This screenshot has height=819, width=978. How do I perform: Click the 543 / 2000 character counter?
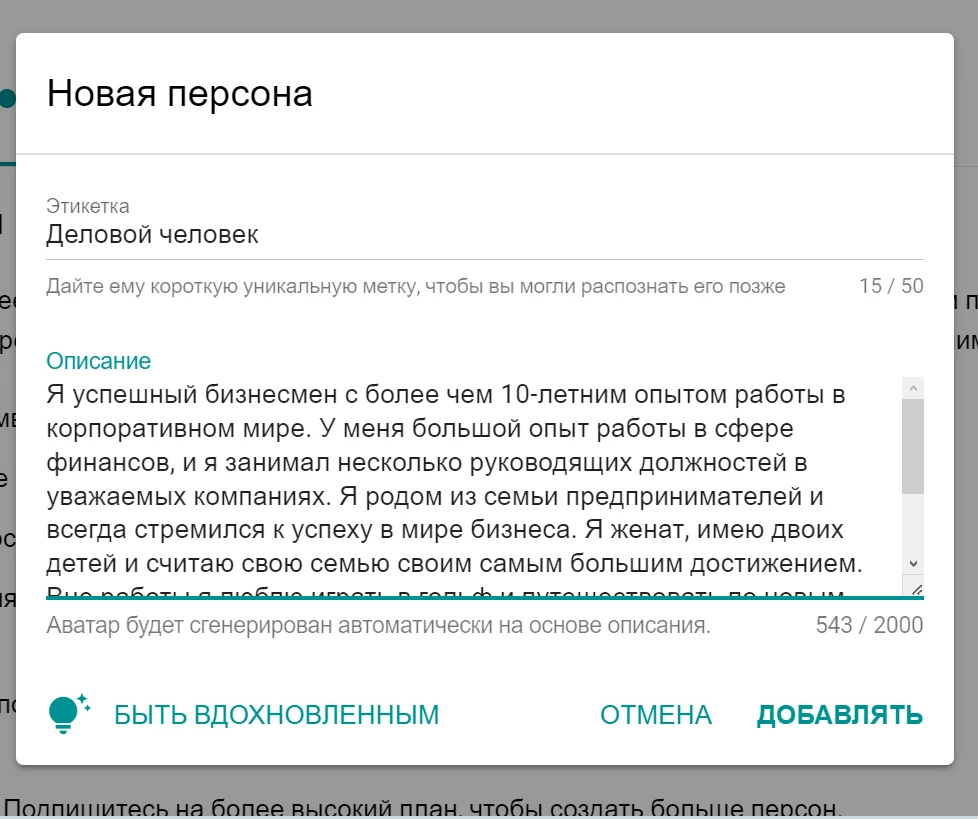pyautogui.click(x=869, y=625)
